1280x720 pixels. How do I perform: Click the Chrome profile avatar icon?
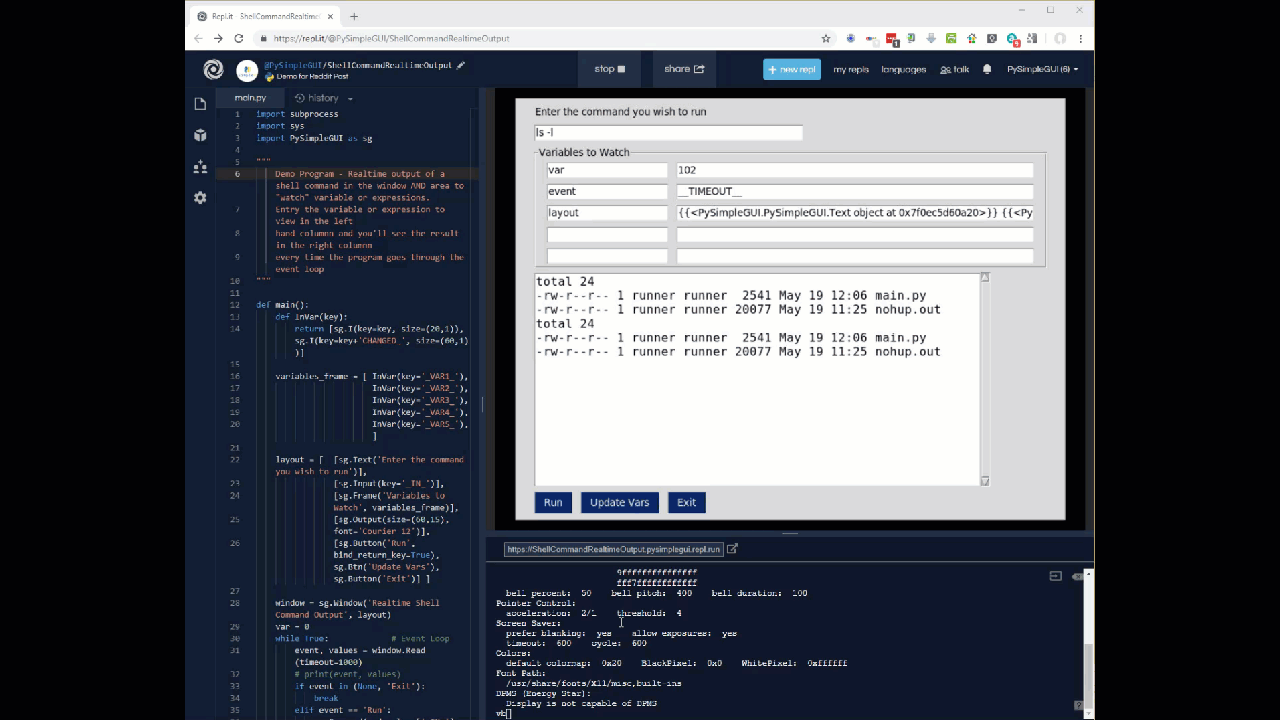pos(1060,38)
